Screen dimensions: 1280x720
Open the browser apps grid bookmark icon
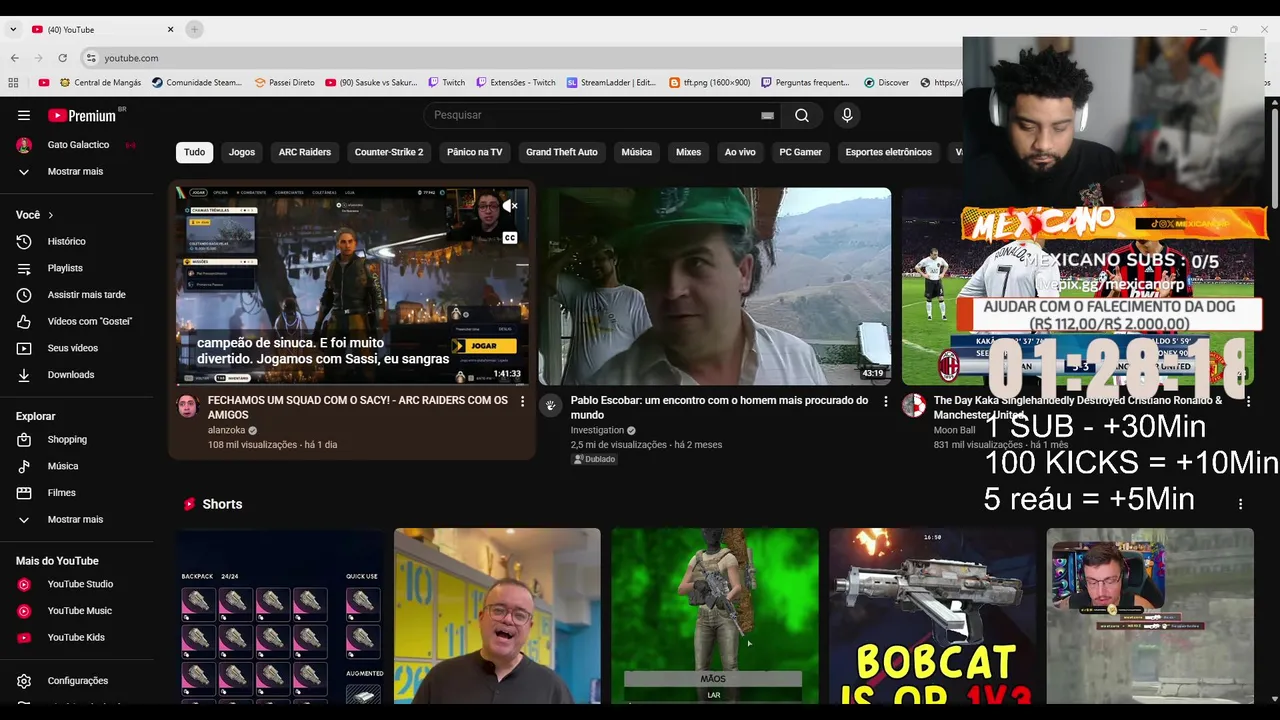13,83
